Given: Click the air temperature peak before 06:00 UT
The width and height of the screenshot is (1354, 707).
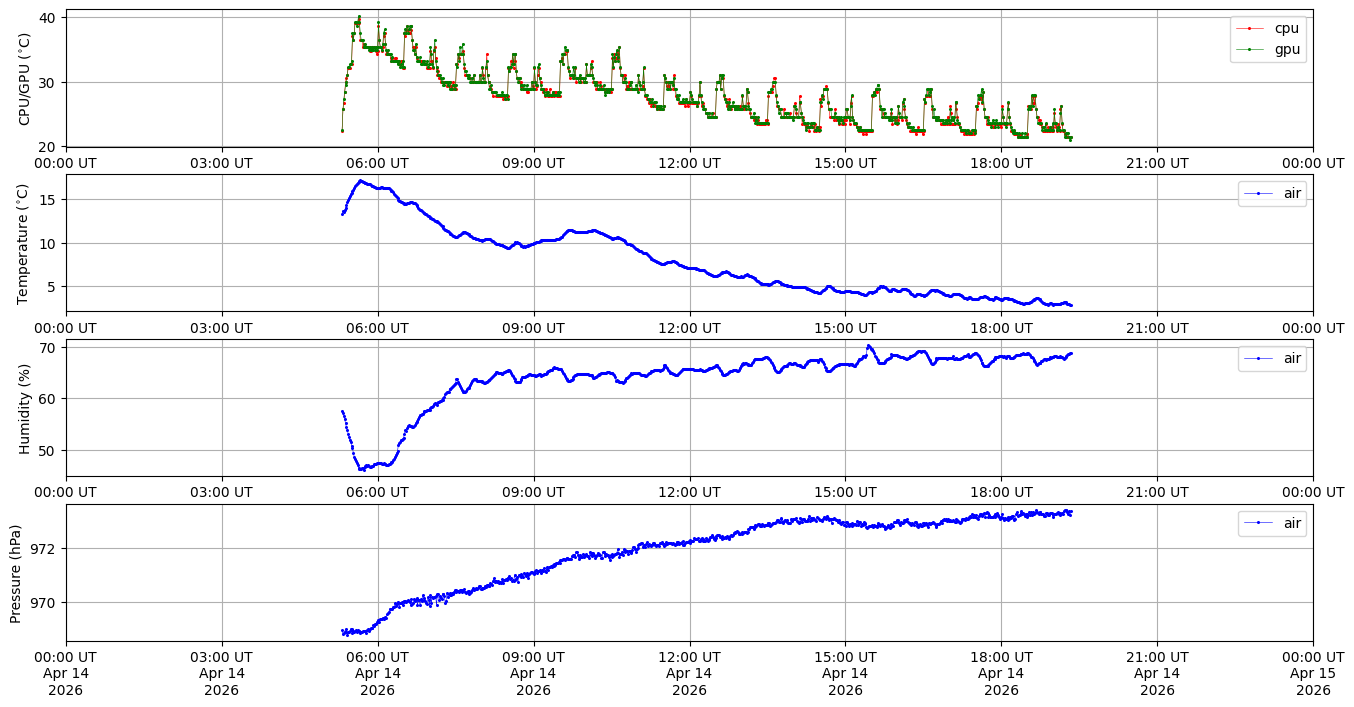Looking at the screenshot, I should point(361,182).
